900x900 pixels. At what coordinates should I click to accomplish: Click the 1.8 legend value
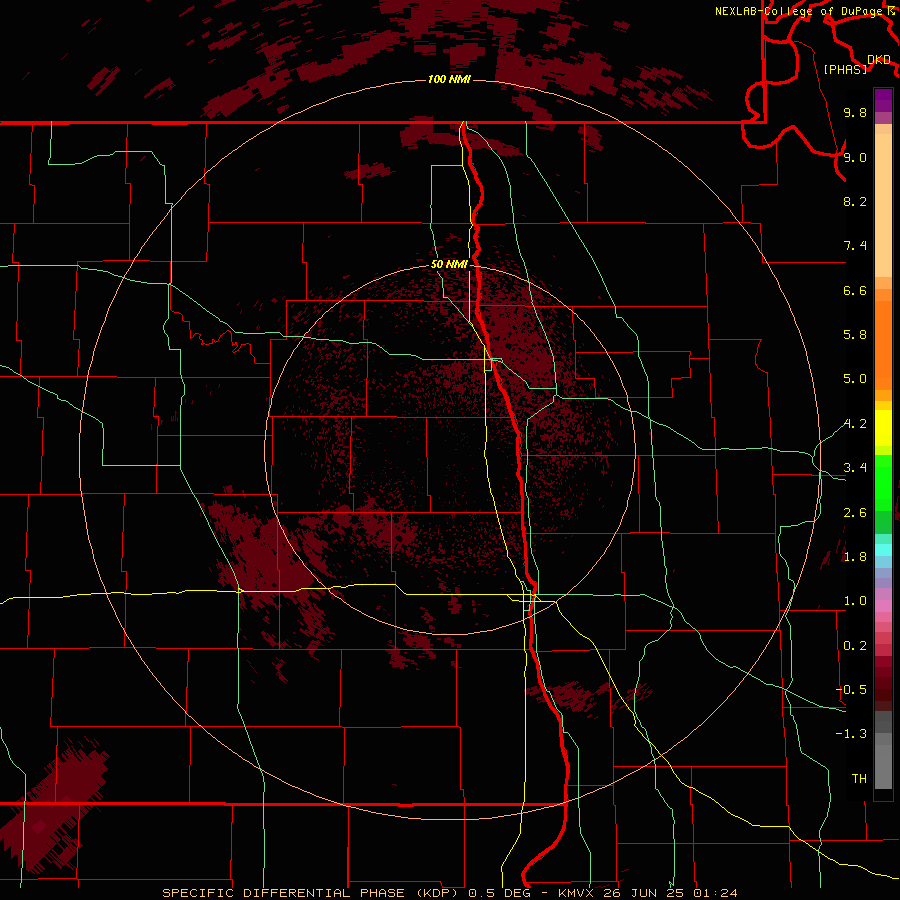click(x=855, y=557)
